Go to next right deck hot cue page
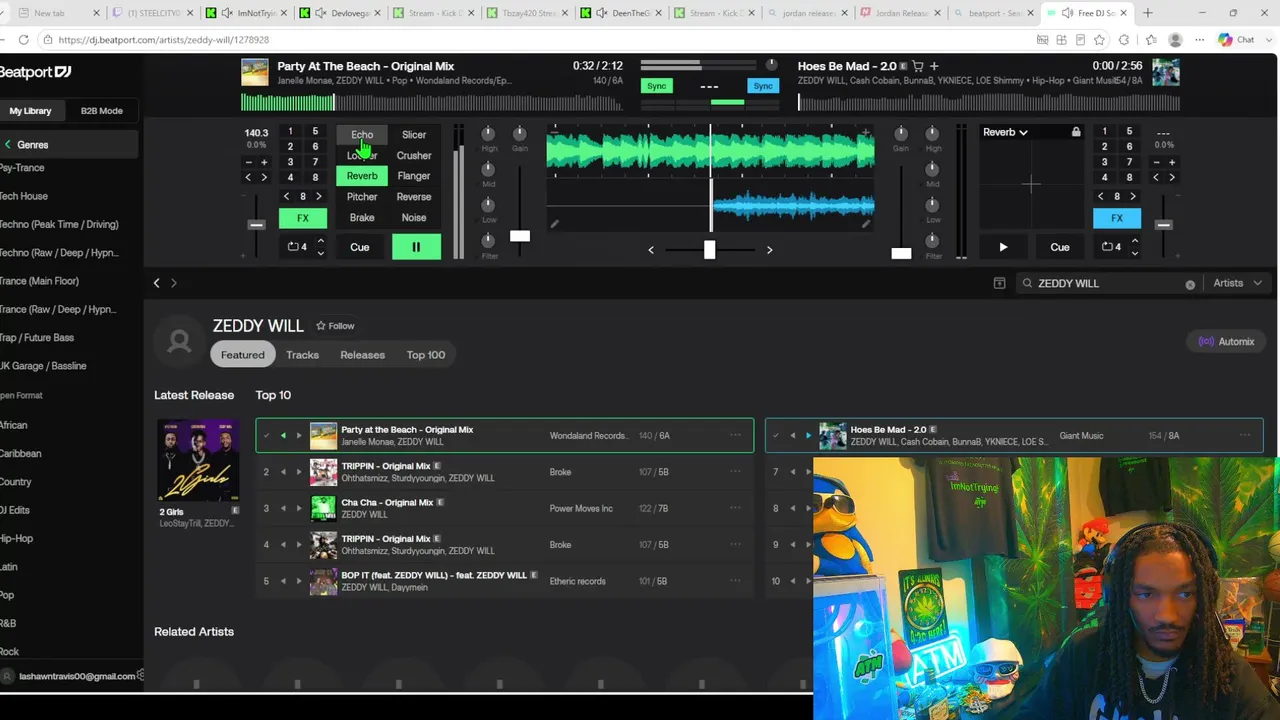The width and height of the screenshot is (1280, 720). [1133, 197]
